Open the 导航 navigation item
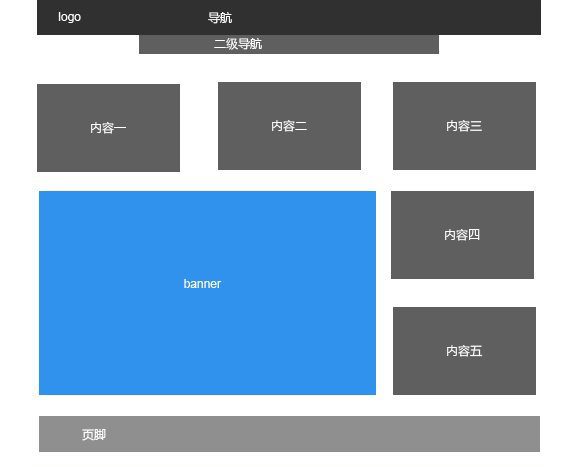Screen dimensions: 580x467 click(220, 17)
